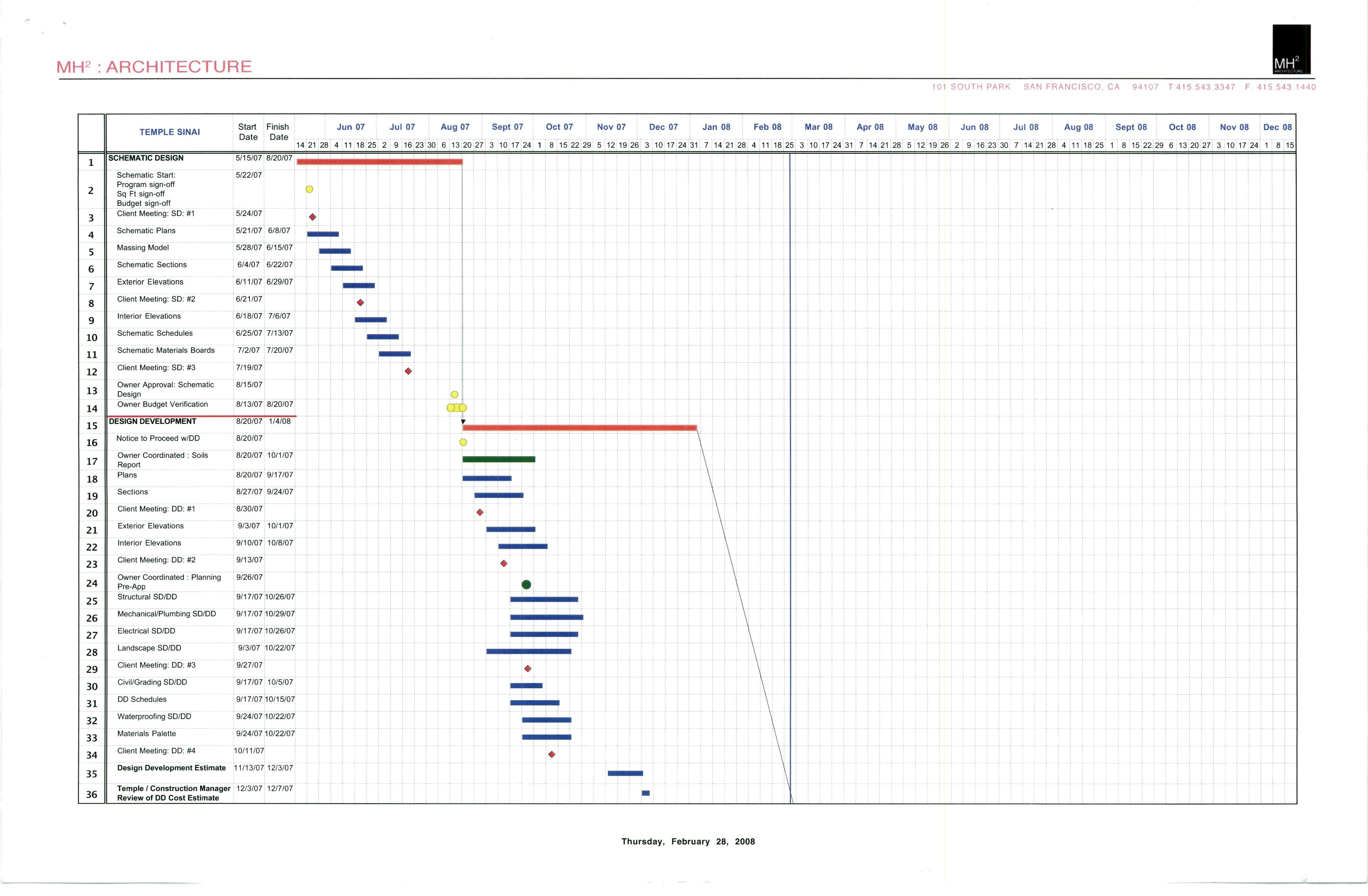Click the Schematic Materials Boards blue bar
The image size is (1368, 896).
[395, 354]
